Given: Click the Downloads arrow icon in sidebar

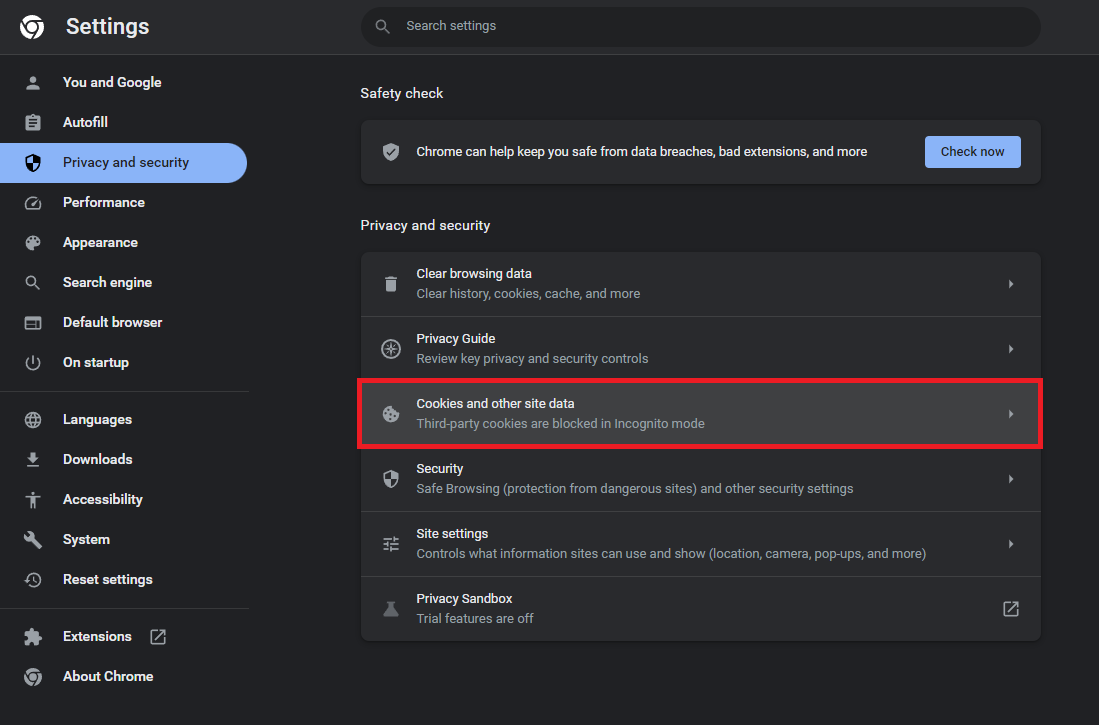Looking at the screenshot, I should (32, 458).
